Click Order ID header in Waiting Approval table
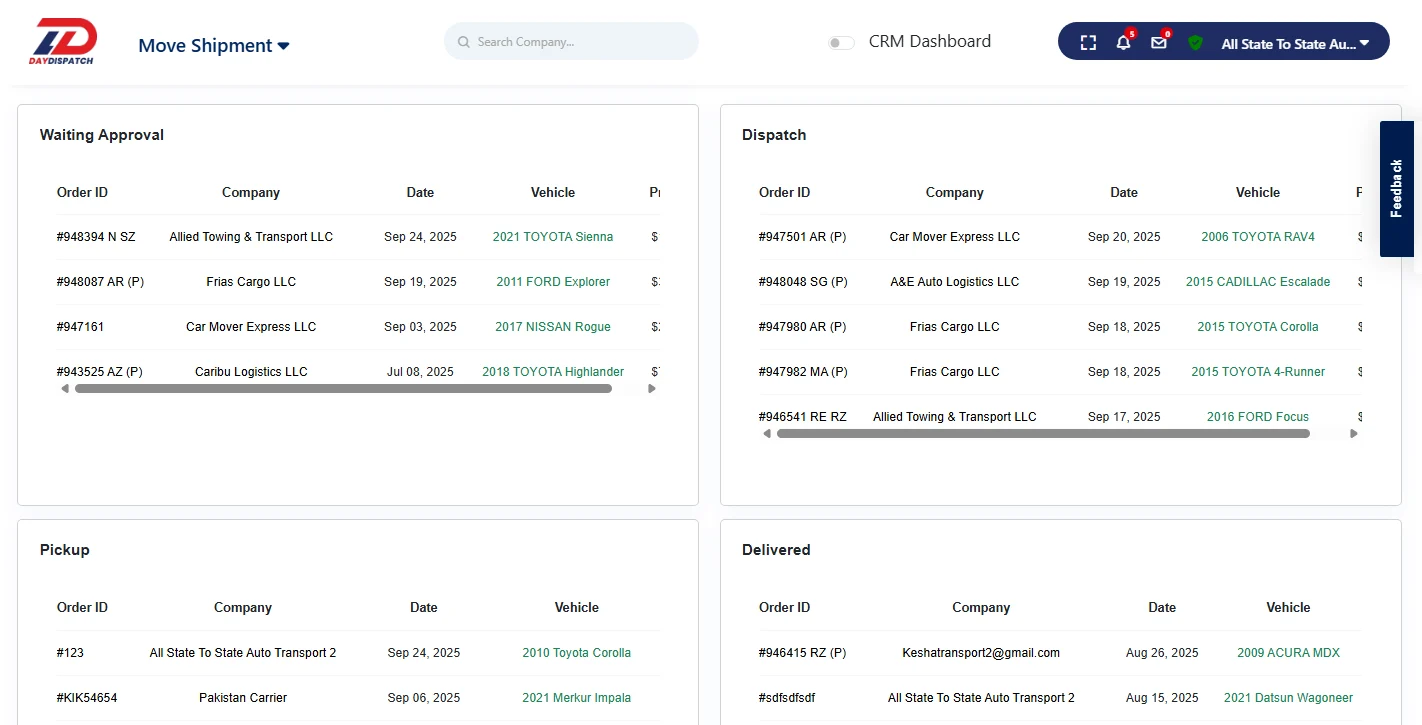Viewport: 1422px width, 725px height. [x=82, y=192]
